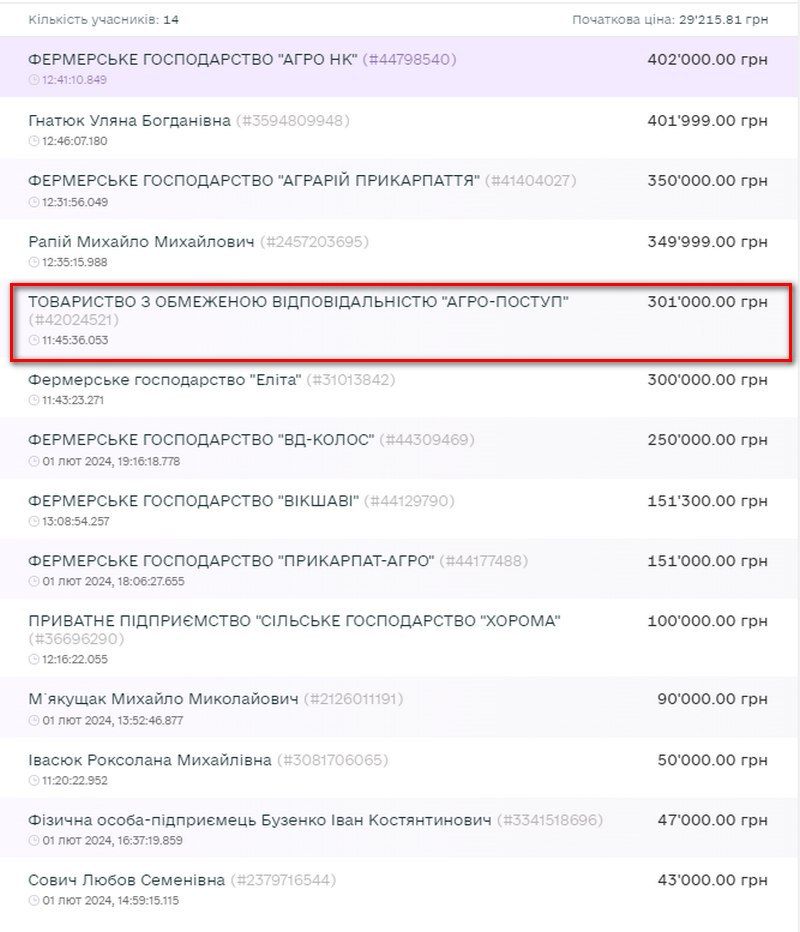800x932 pixels.
Task: Click clock icon beside 12:35:15.988 timestamp
Action: coord(34,262)
